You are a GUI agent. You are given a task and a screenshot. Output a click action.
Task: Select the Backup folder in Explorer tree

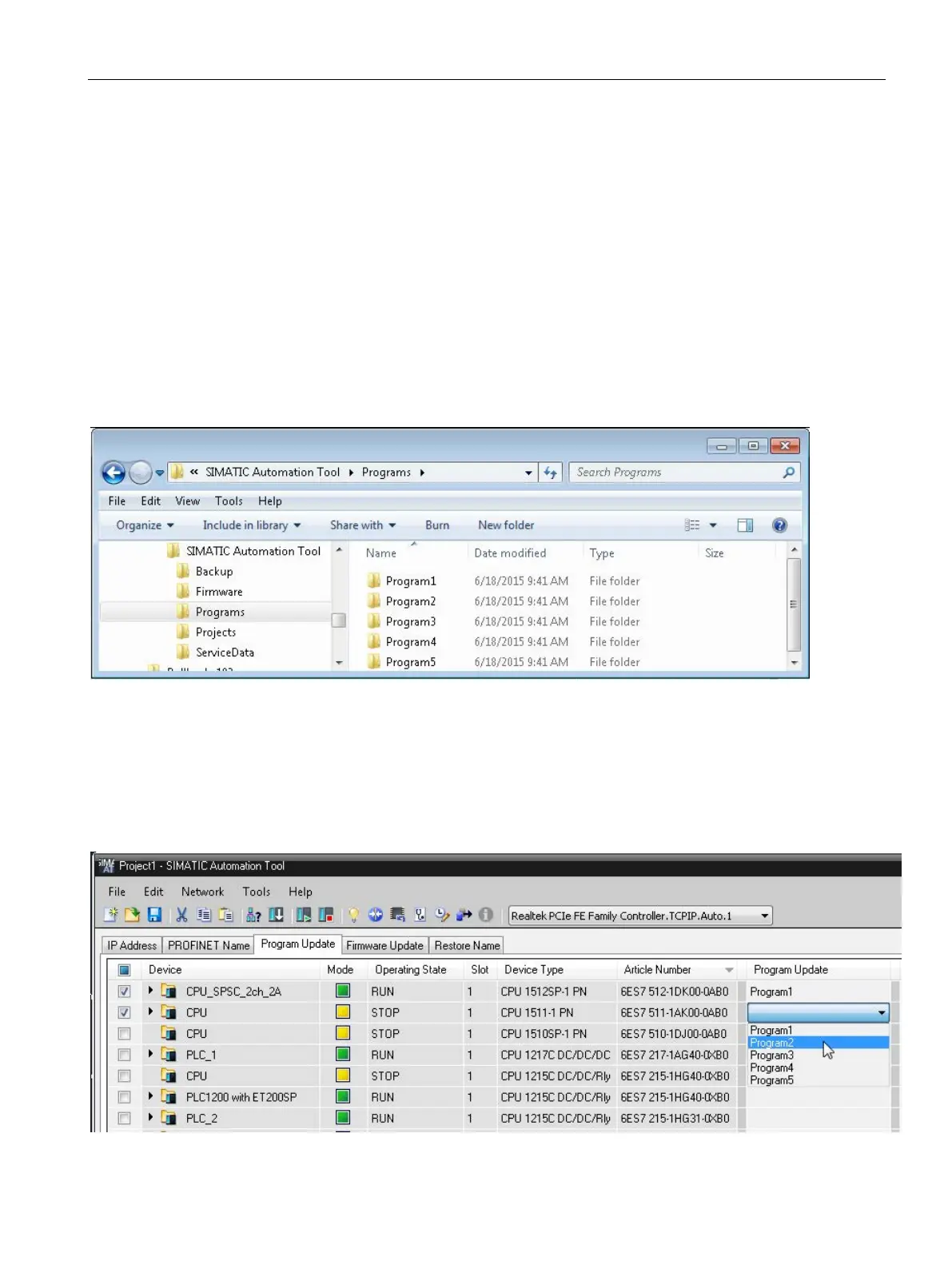point(205,572)
